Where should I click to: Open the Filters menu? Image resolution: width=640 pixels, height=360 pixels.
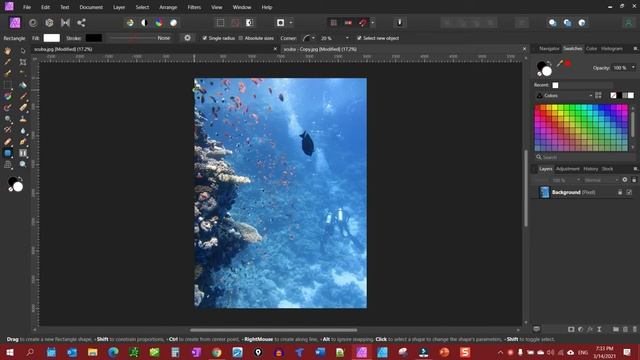pos(194,7)
